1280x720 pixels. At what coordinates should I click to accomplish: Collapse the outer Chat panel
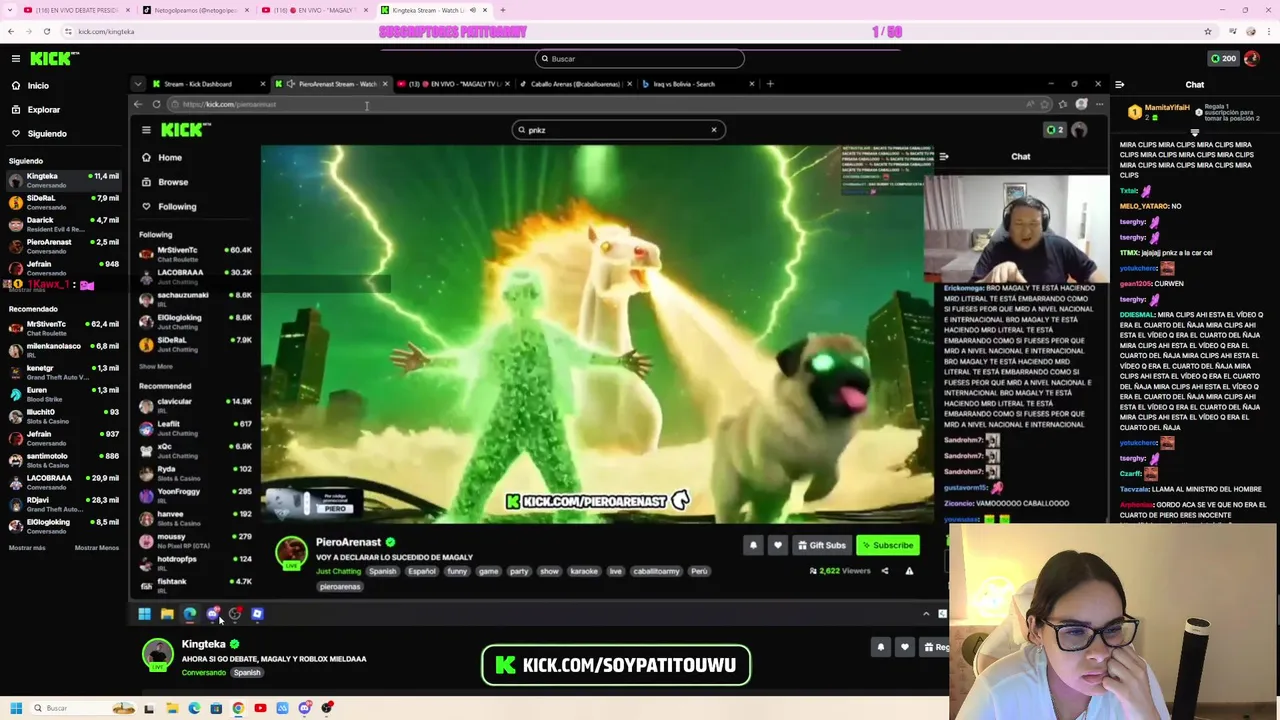1119,85
